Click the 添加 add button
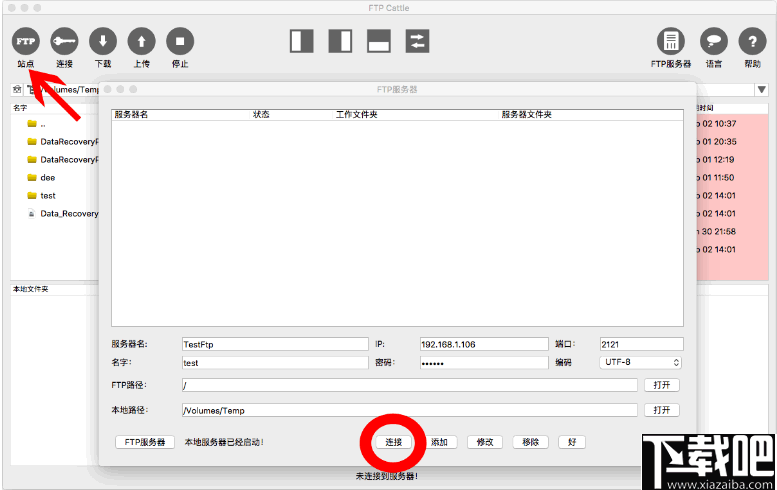 439,442
